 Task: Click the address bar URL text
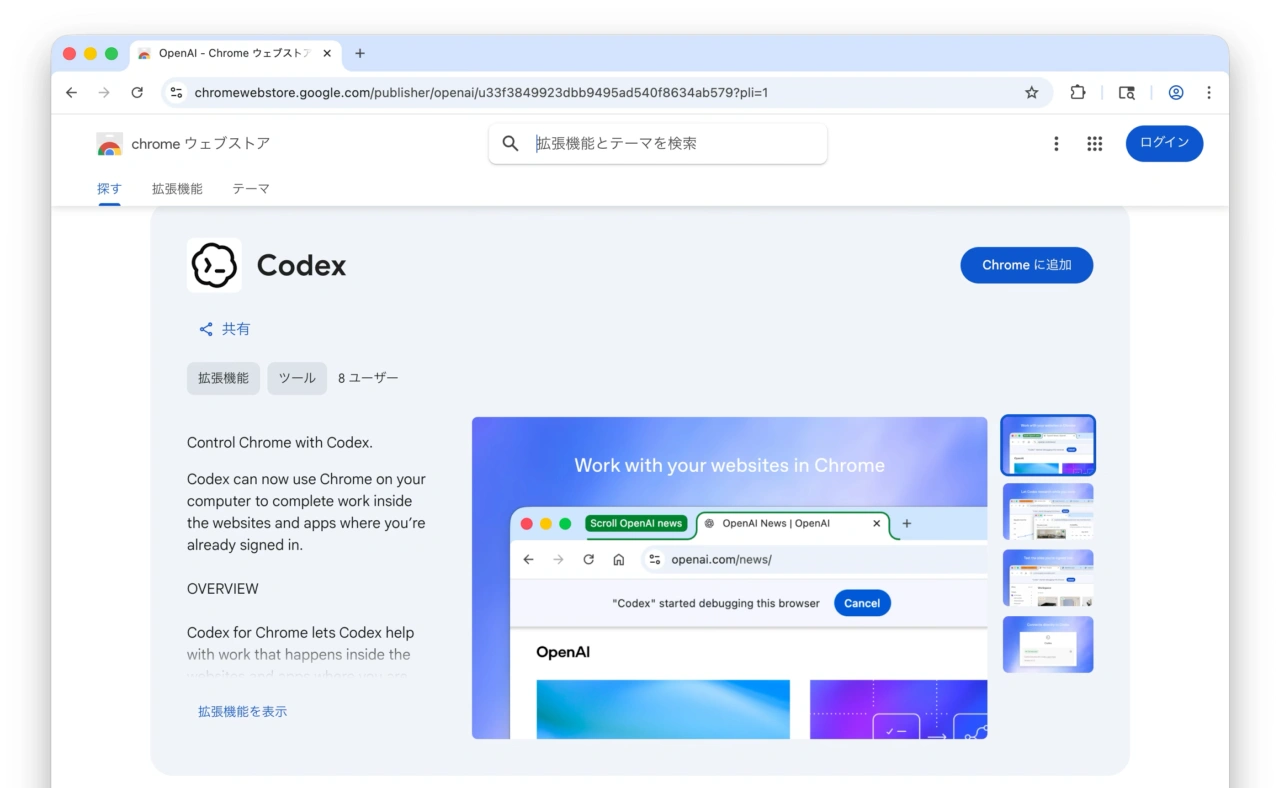(x=481, y=93)
